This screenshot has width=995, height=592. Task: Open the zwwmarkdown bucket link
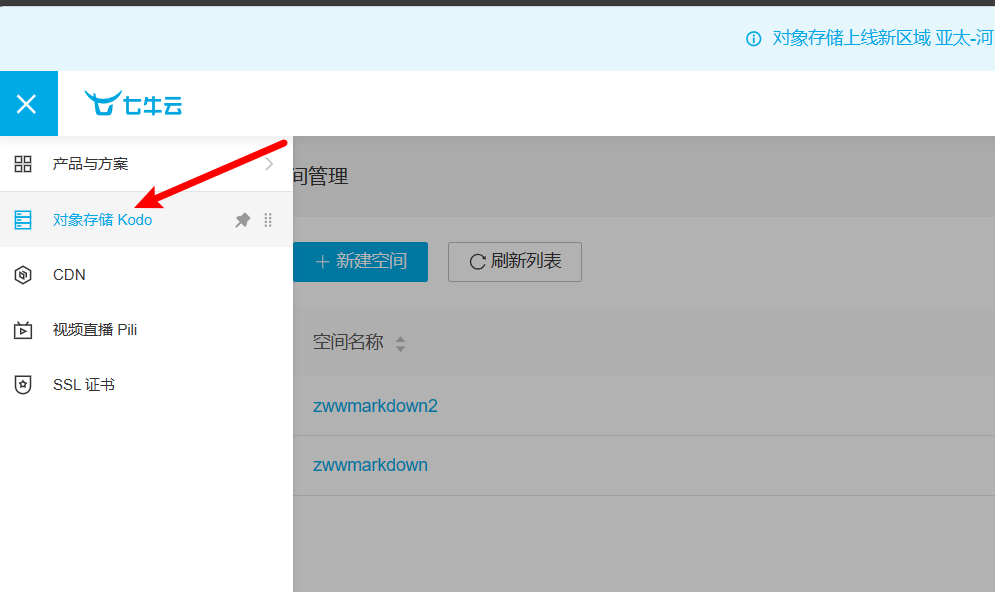point(370,465)
